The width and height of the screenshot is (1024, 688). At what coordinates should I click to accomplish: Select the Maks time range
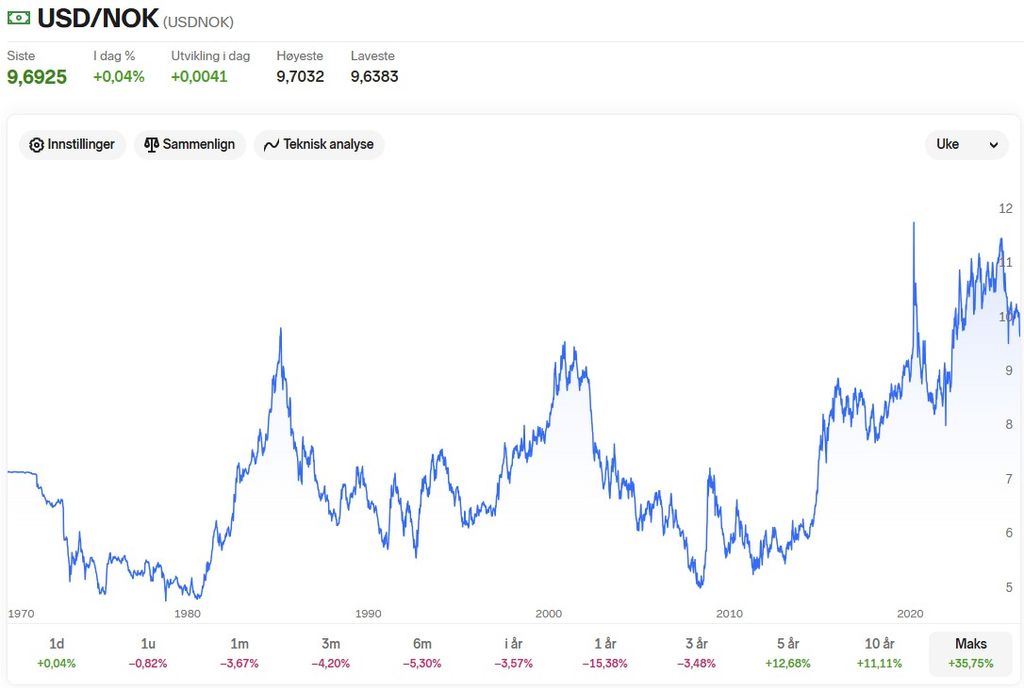(970, 653)
